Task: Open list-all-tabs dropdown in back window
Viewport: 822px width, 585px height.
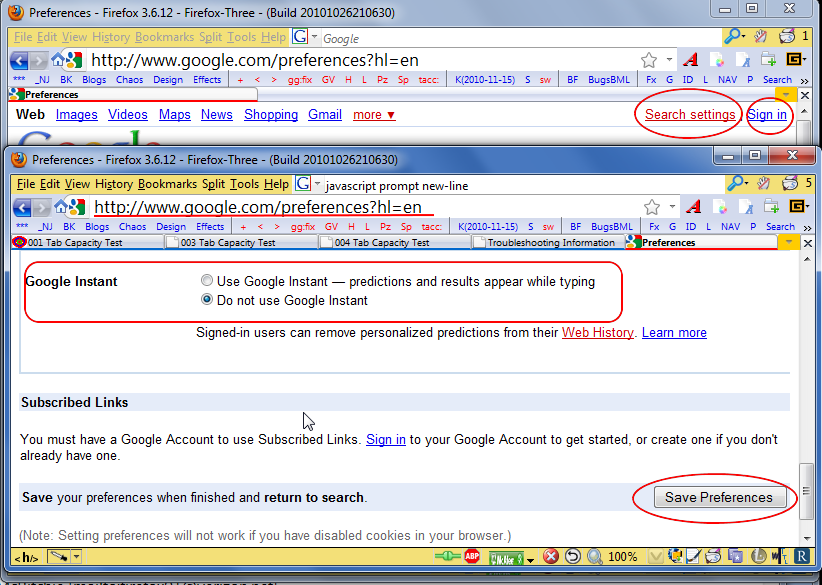Action: 785,95
